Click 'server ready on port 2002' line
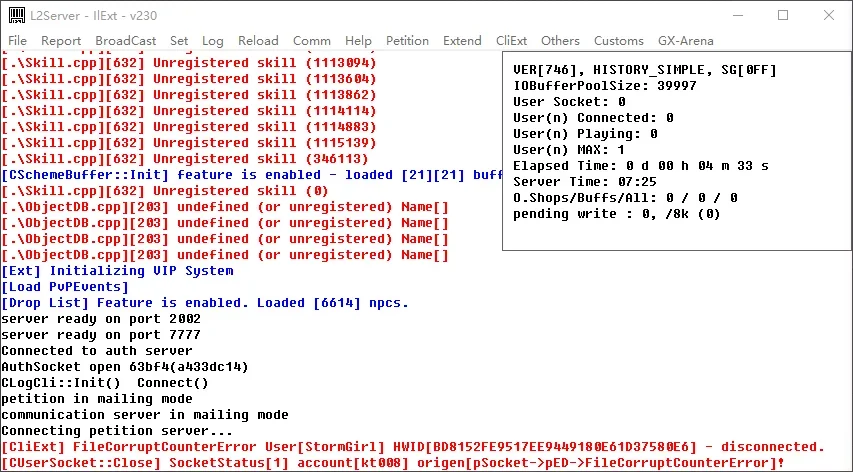The height and width of the screenshot is (472, 853). tap(101, 319)
